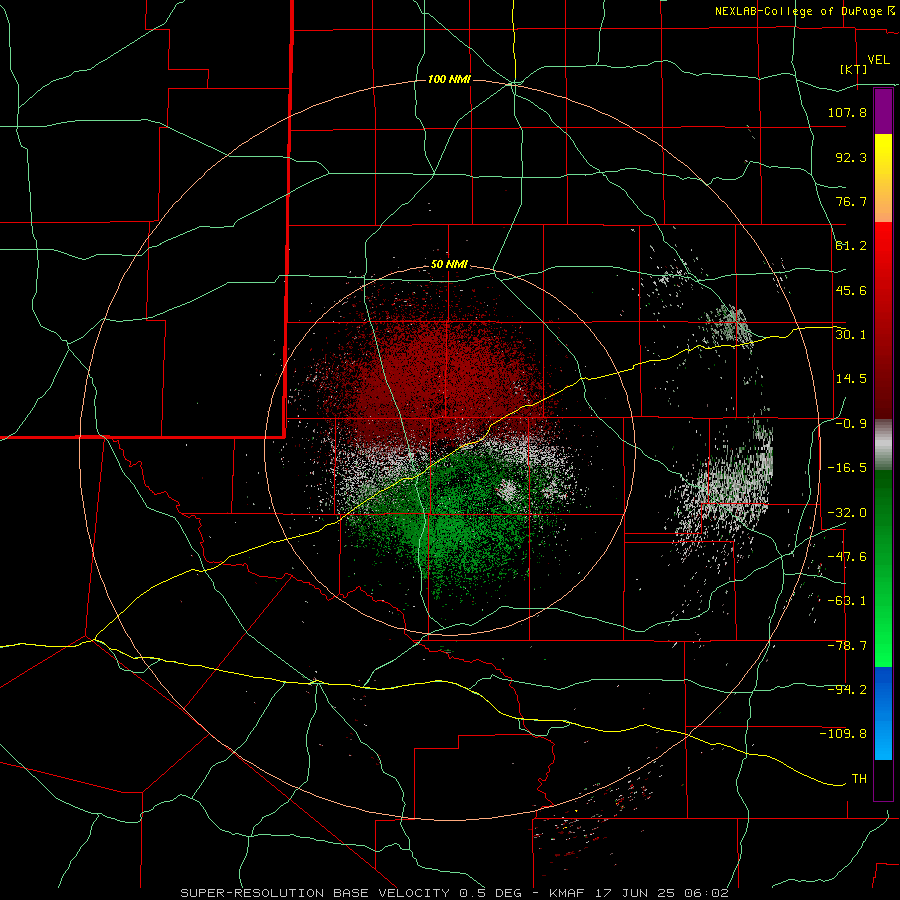The image size is (900, 900).
Task: Click the TH legend label
Action: 859,779
